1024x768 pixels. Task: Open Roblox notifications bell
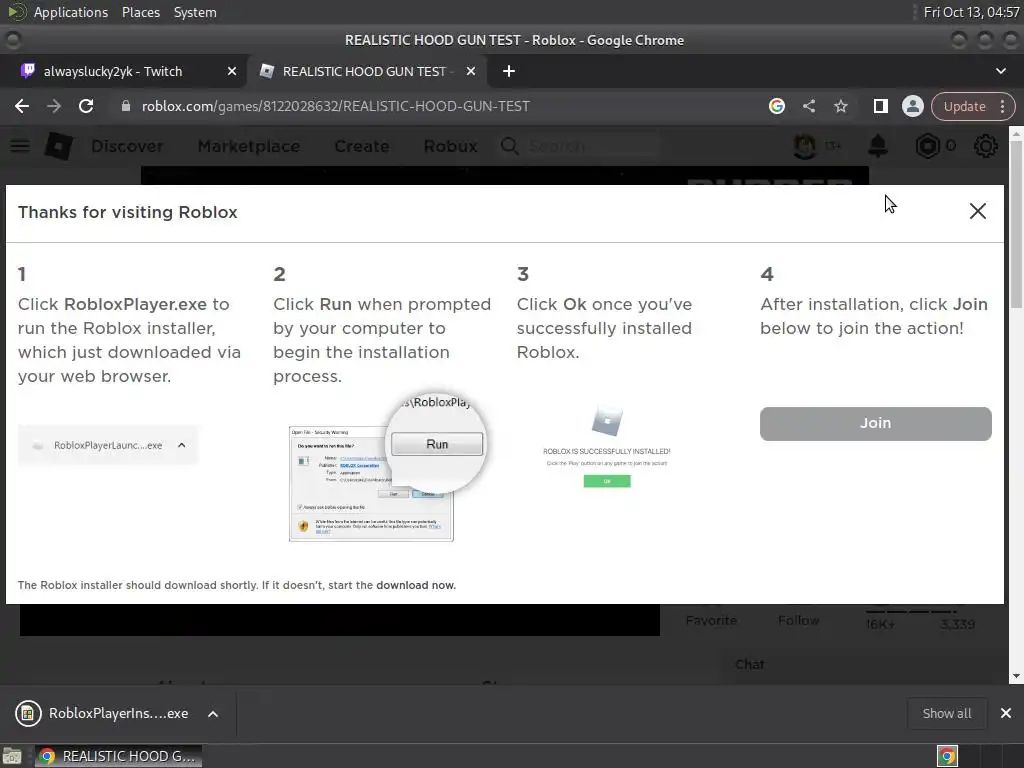point(878,146)
